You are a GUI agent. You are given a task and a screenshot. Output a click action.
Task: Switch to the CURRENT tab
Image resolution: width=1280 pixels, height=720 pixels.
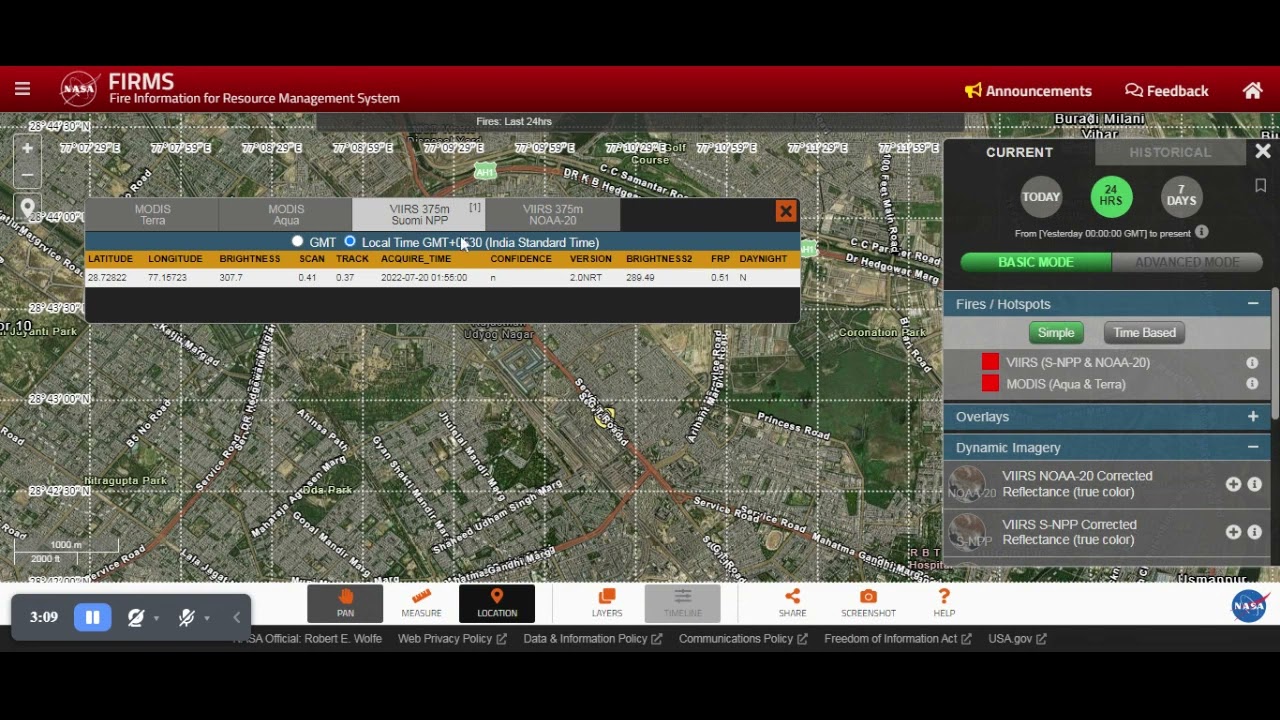pyautogui.click(x=1019, y=152)
